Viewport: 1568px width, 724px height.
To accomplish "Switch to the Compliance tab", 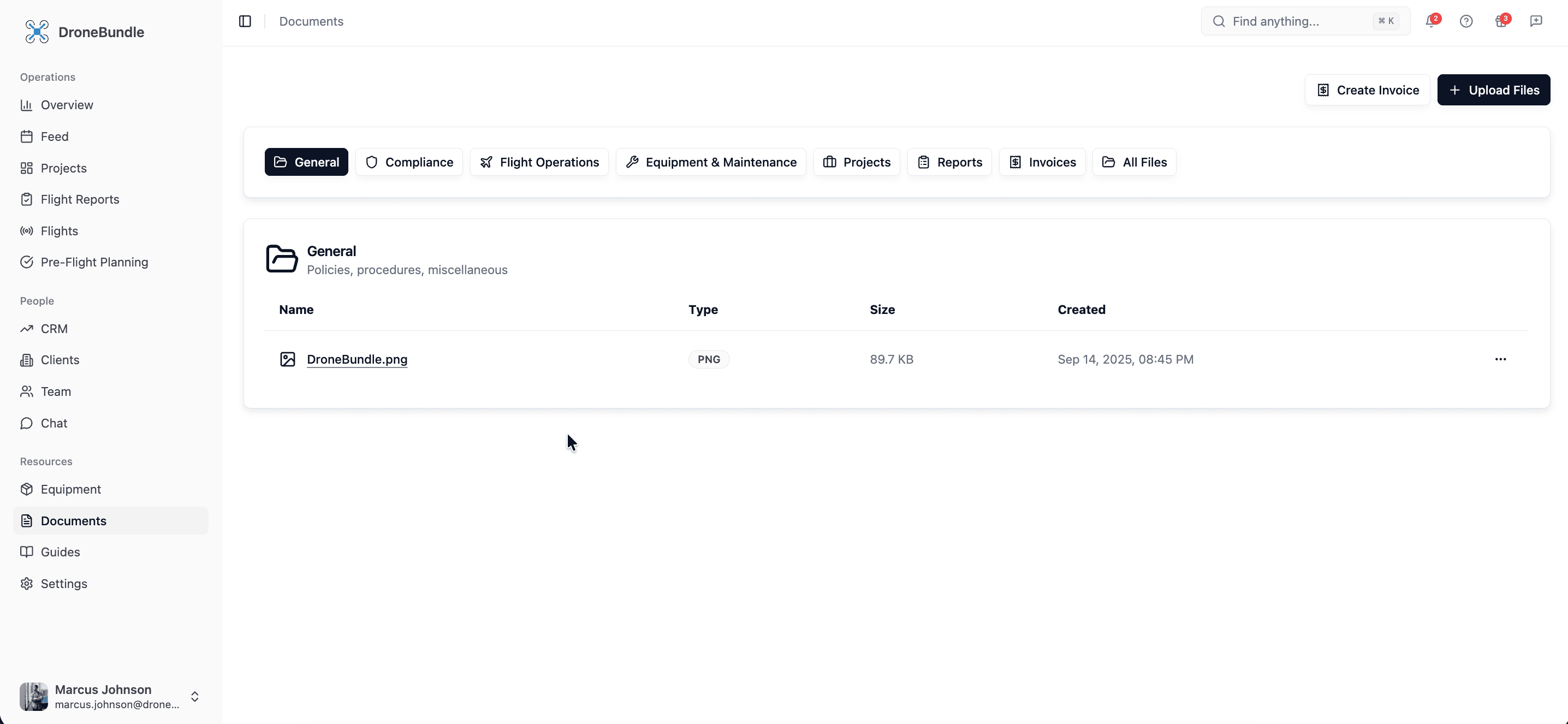I will point(409,162).
